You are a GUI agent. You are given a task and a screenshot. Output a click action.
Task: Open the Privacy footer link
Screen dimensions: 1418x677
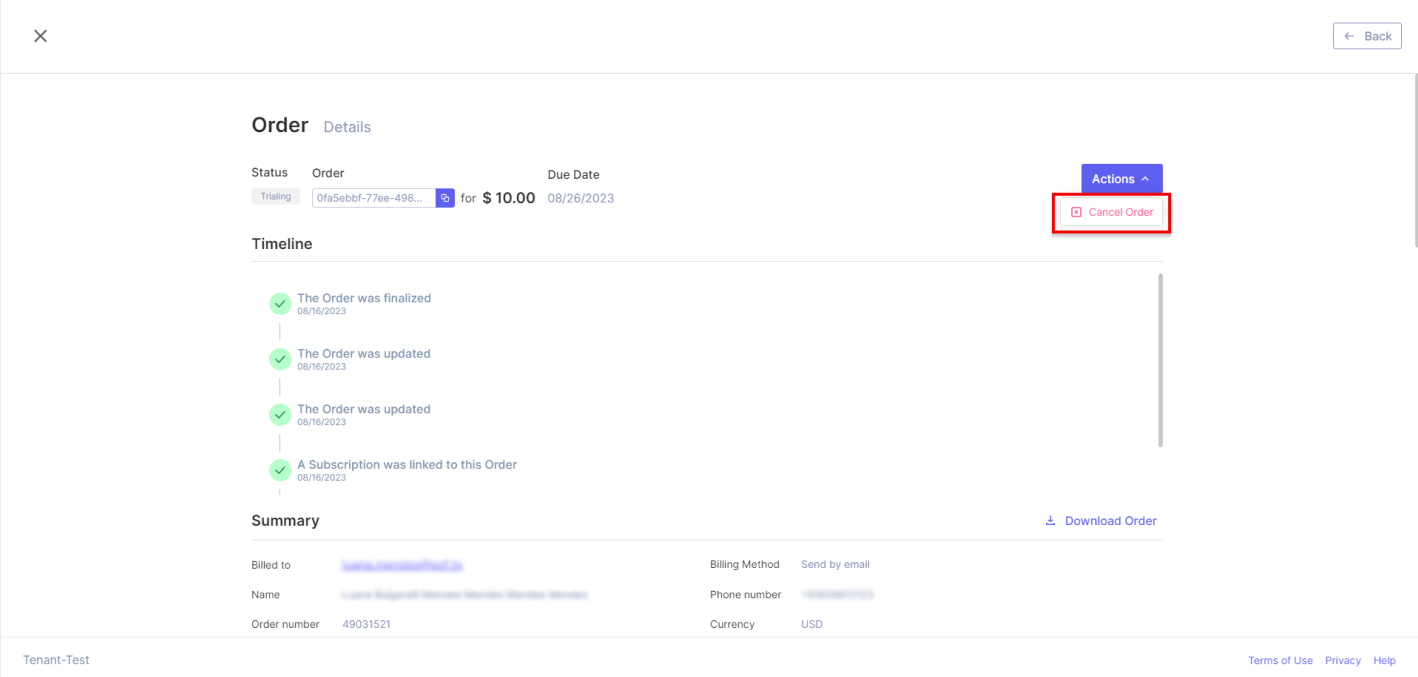coord(1343,660)
